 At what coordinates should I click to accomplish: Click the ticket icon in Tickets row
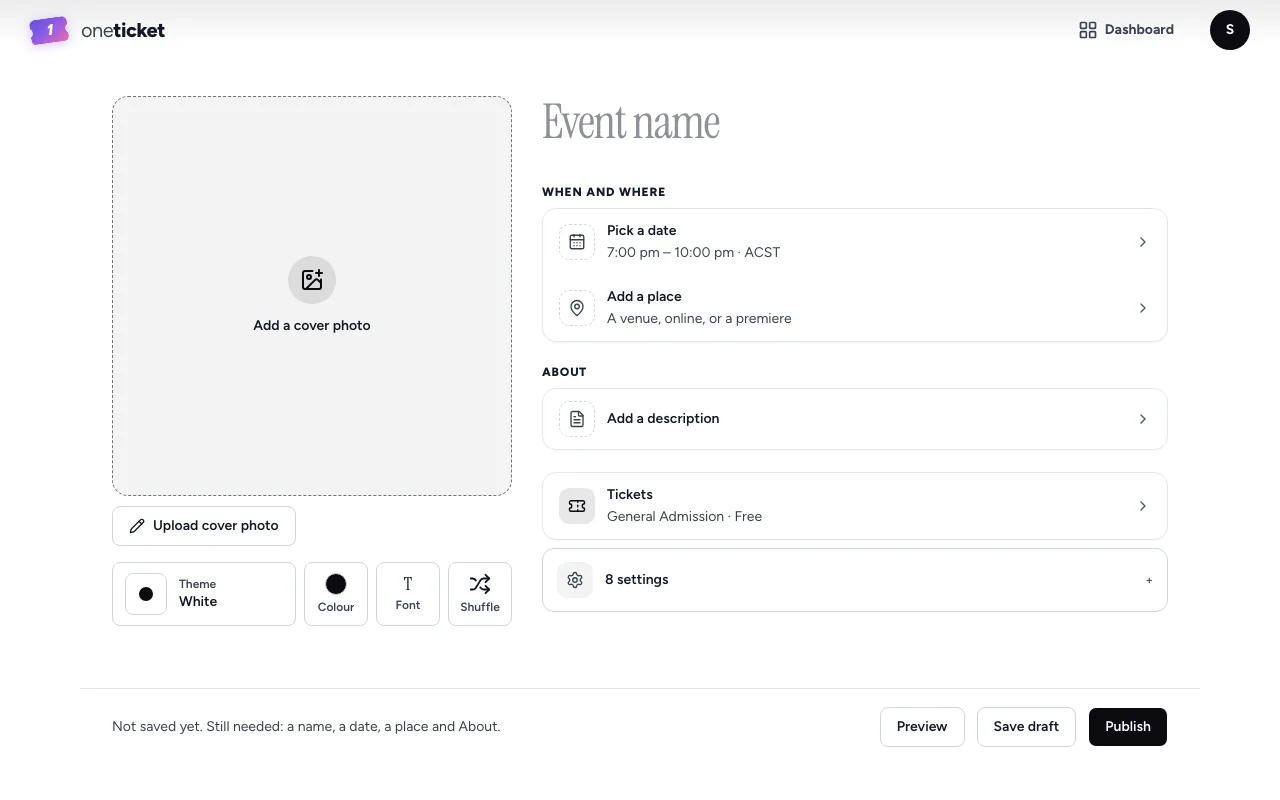(577, 506)
